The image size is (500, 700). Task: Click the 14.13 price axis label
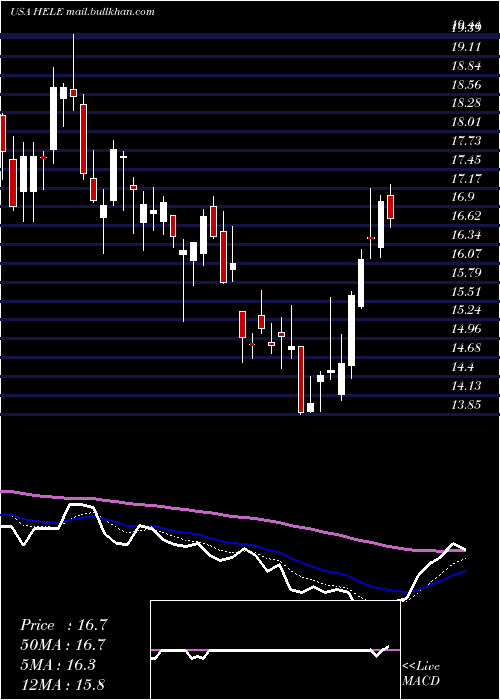pos(466,386)
